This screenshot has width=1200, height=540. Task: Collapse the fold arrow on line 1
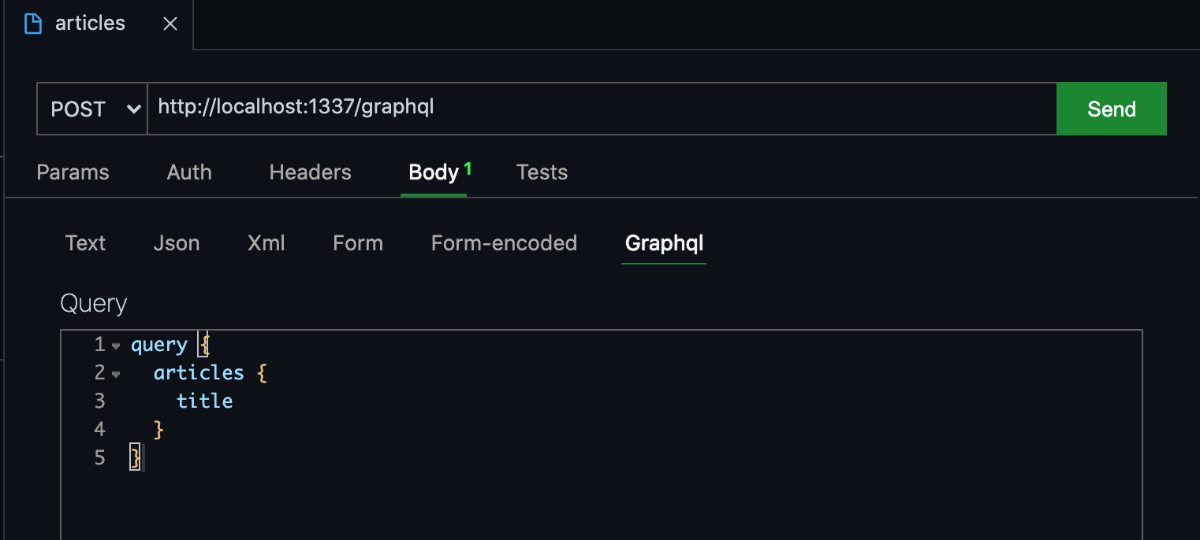coord(116,346)
